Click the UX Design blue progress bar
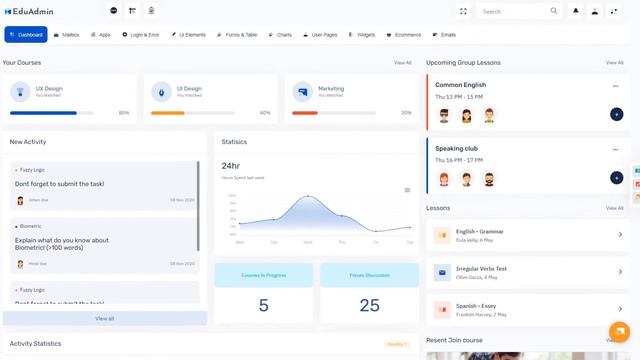The image size is (640, 360). click(43, 113)
